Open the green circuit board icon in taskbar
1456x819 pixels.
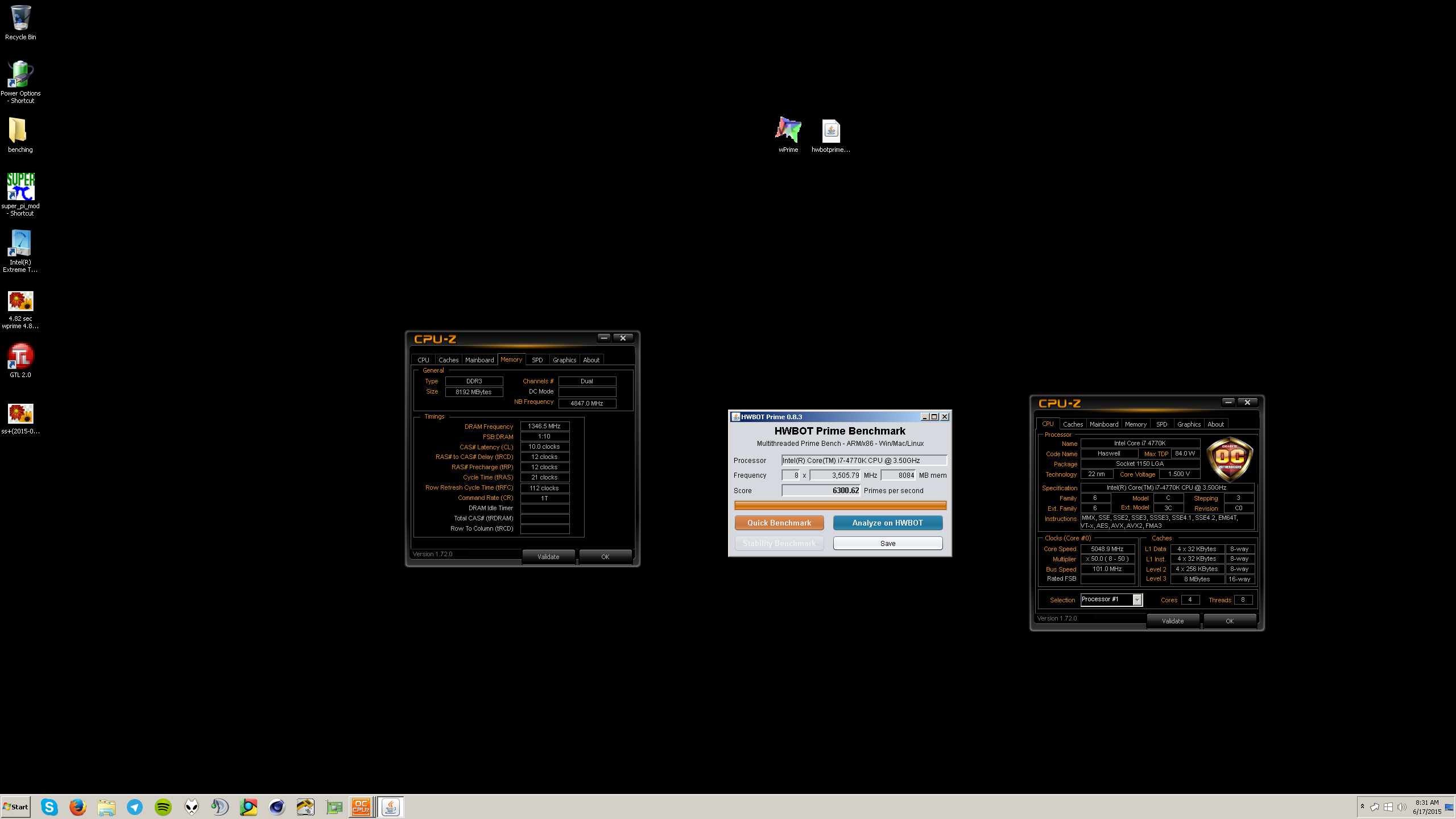[x=334, y=807]
